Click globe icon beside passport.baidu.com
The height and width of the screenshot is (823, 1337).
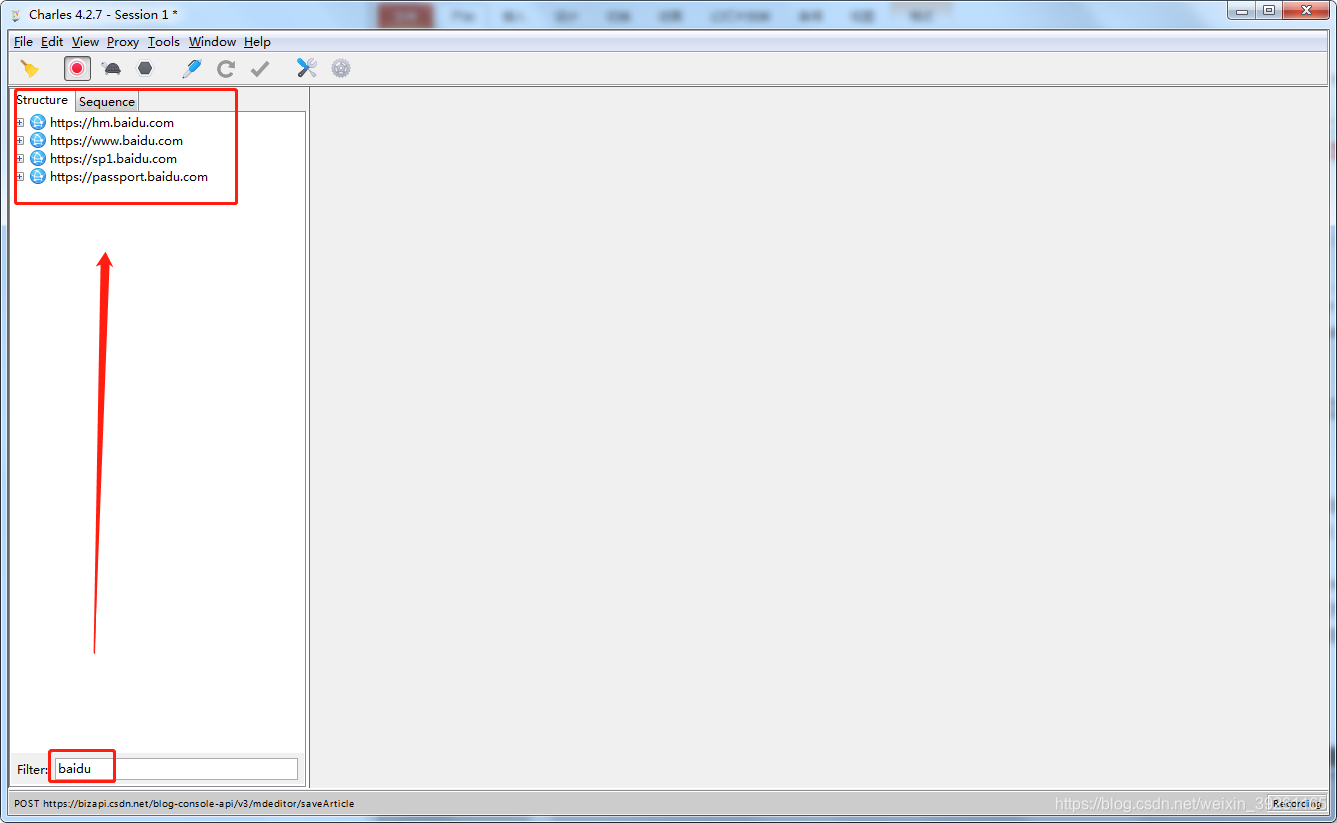point(38,177)
